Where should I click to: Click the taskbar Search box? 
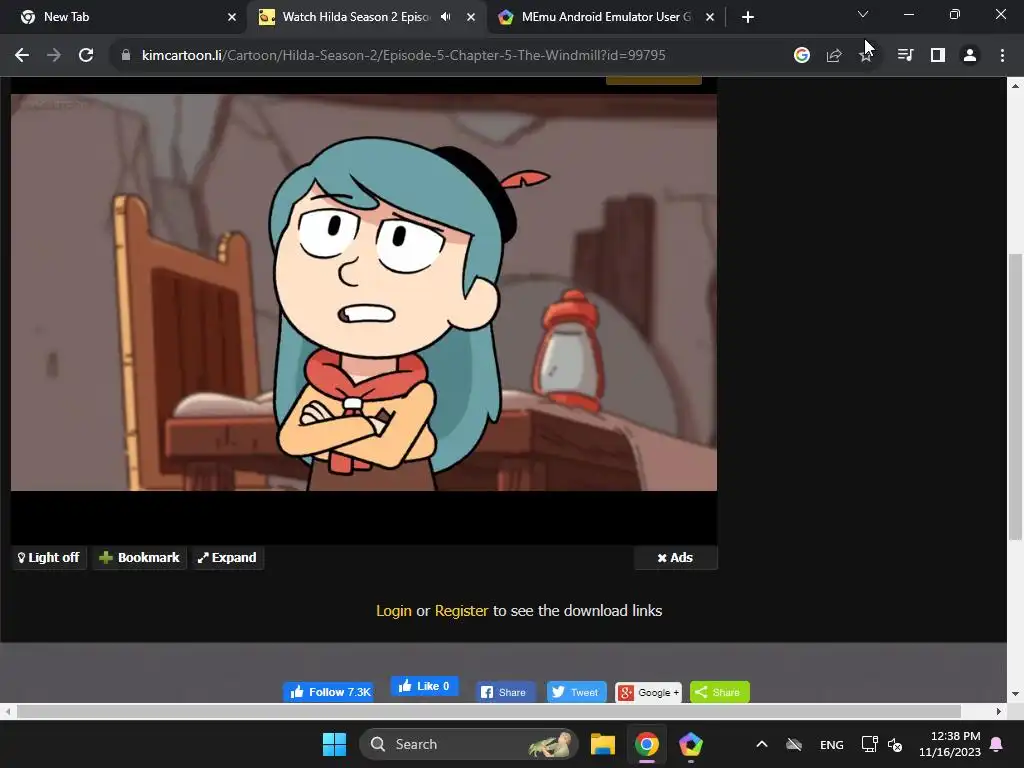pos(469,744)
